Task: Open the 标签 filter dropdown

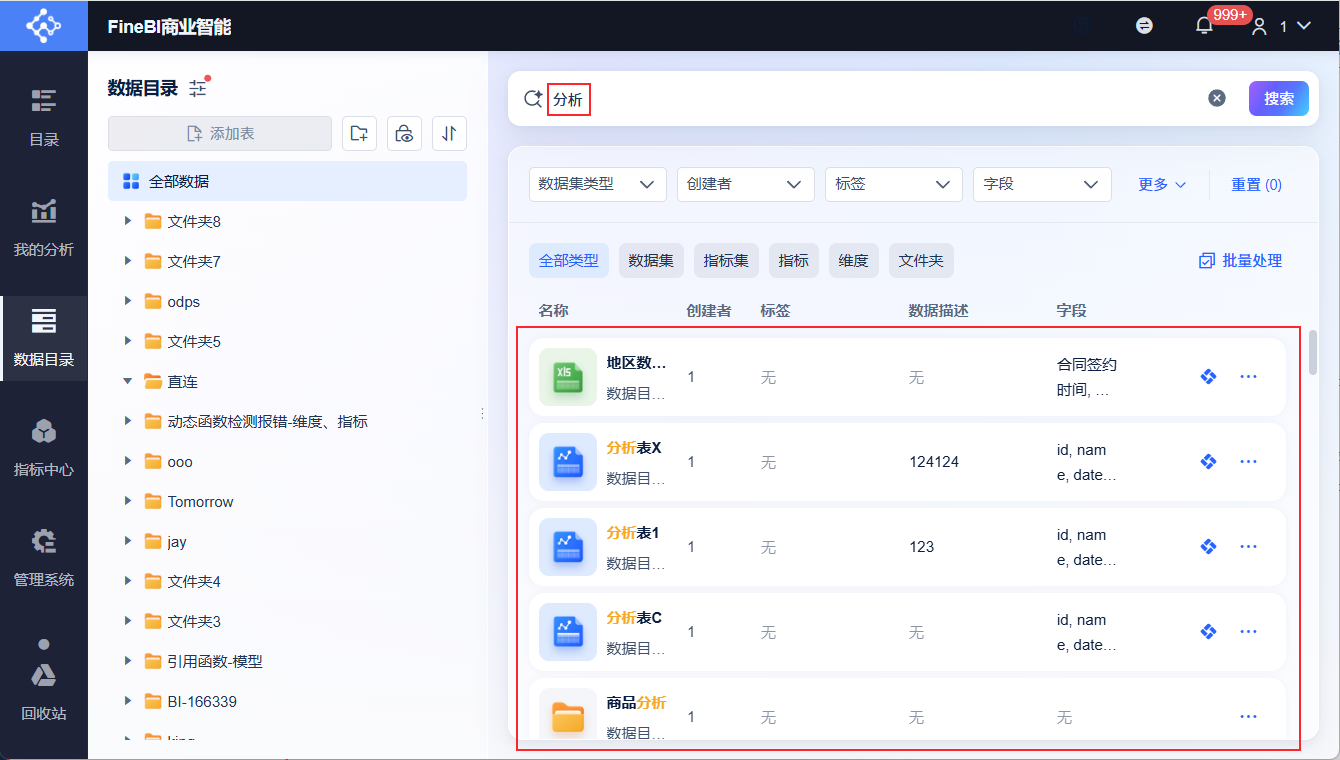Action: [894, 184]
